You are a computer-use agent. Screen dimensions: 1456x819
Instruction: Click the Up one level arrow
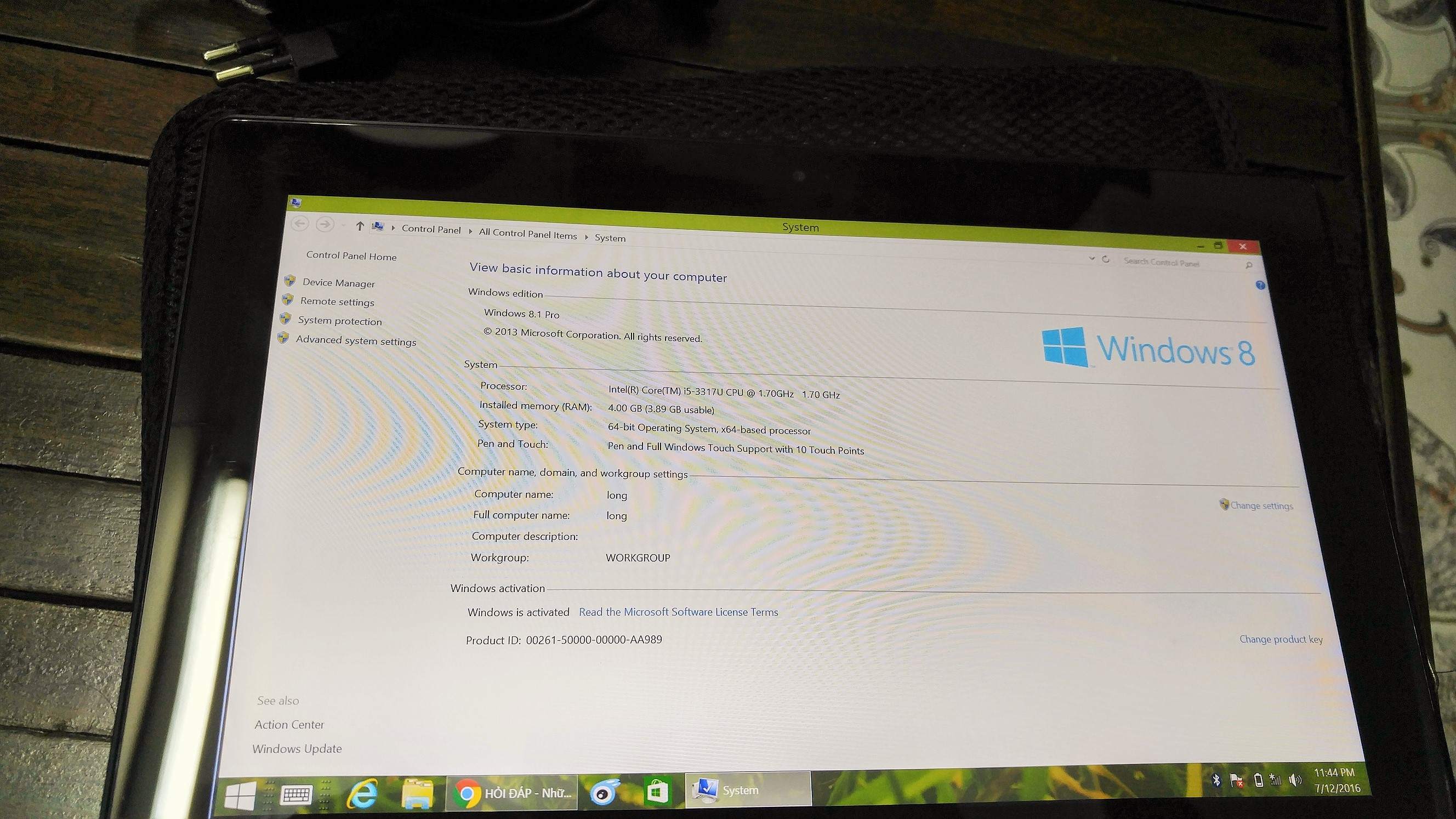pos(360,226)
